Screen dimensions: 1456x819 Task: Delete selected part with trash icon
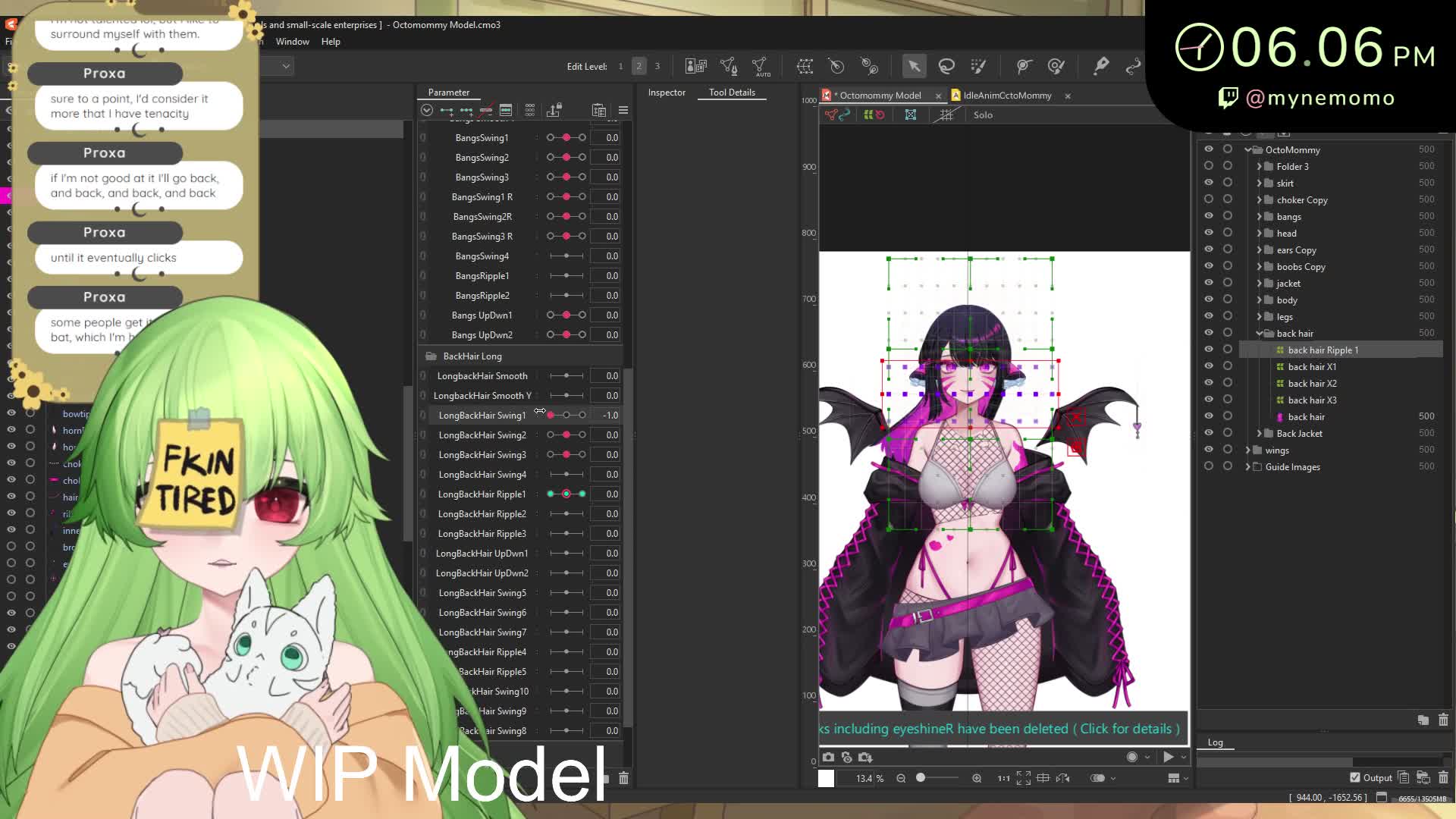tap(1443, 720)
